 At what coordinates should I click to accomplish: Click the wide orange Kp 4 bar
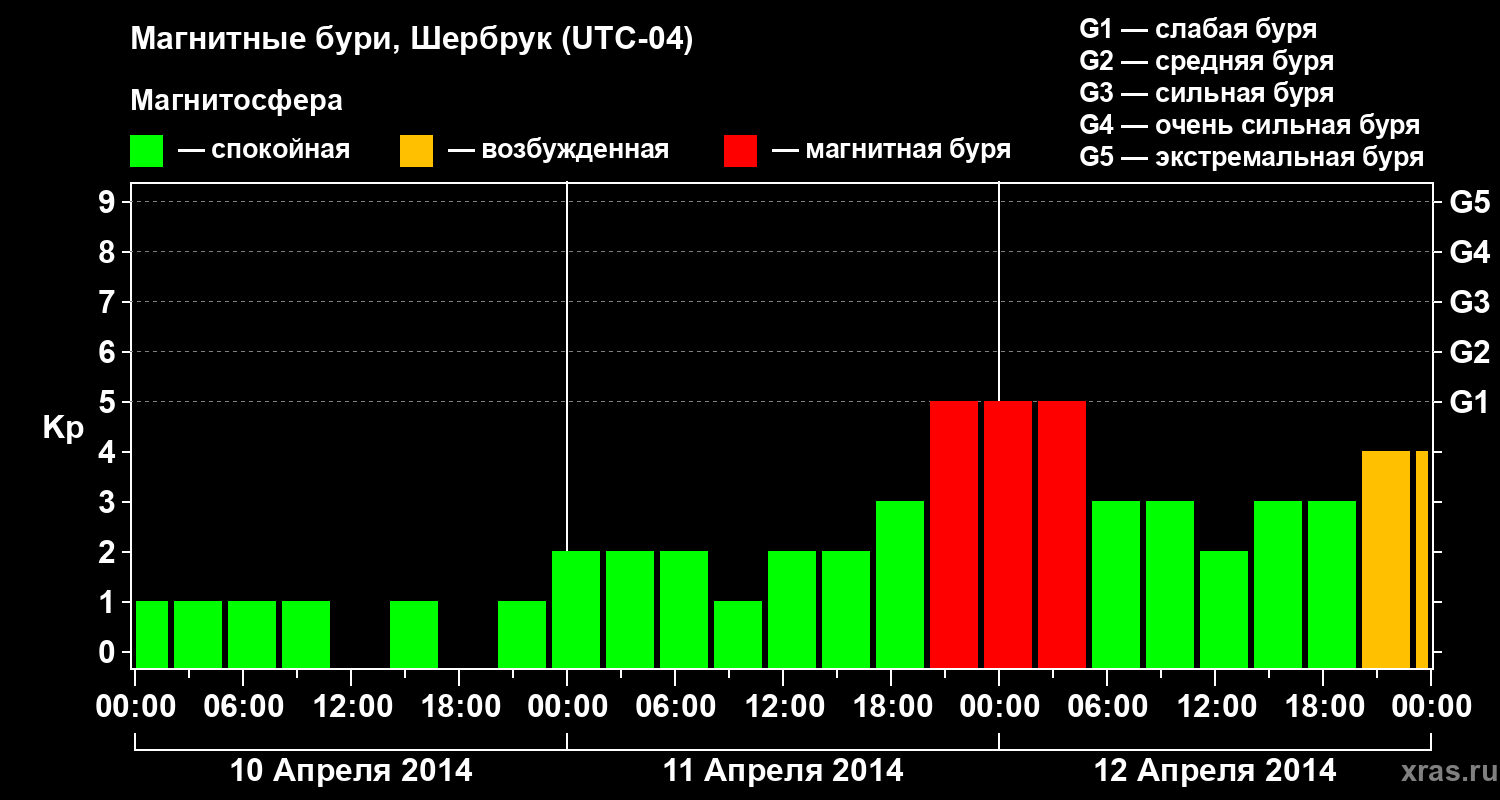(1386, 560)
